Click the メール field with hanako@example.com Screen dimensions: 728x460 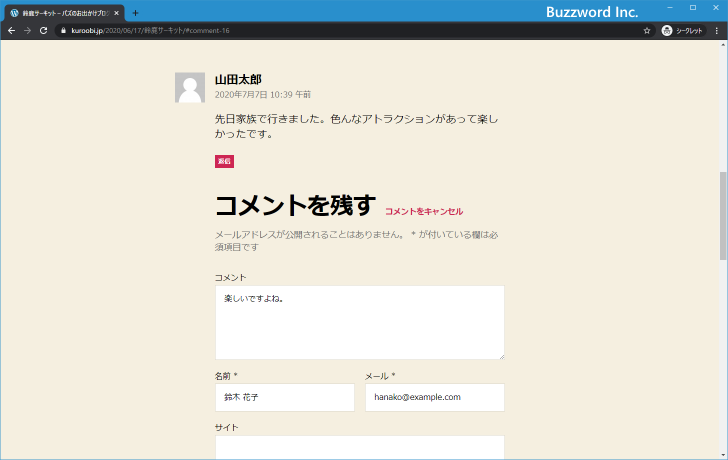click(x=435, y=397)
